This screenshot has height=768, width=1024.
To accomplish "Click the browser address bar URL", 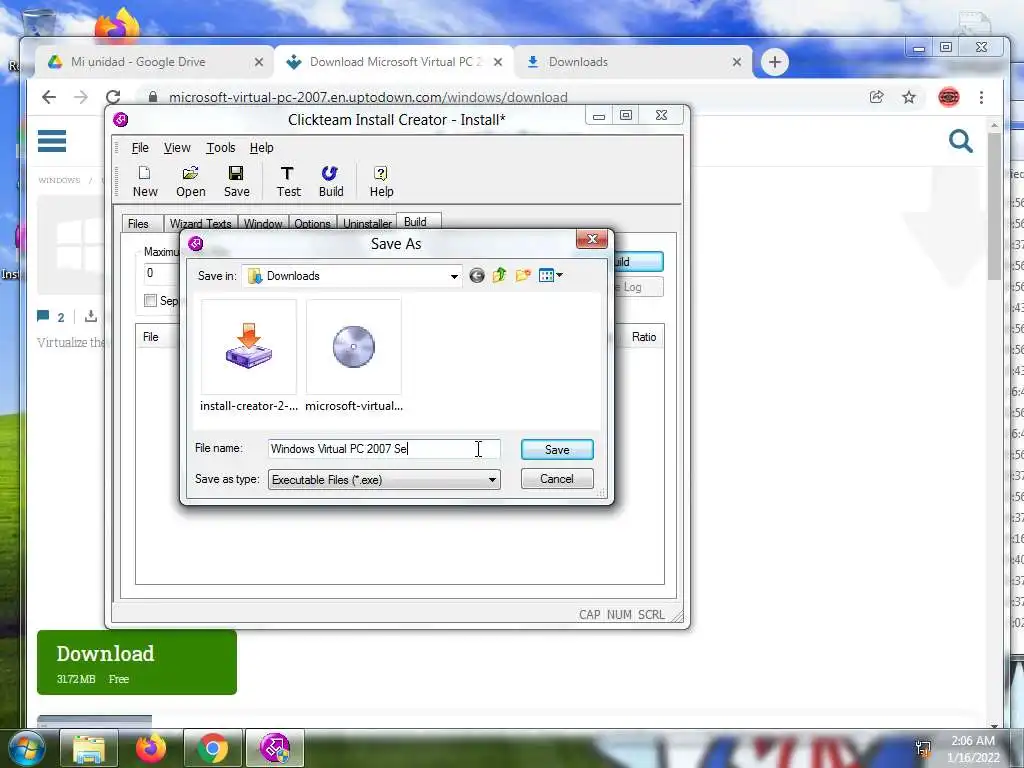I will pyautogui.click(x=368, y=97).
